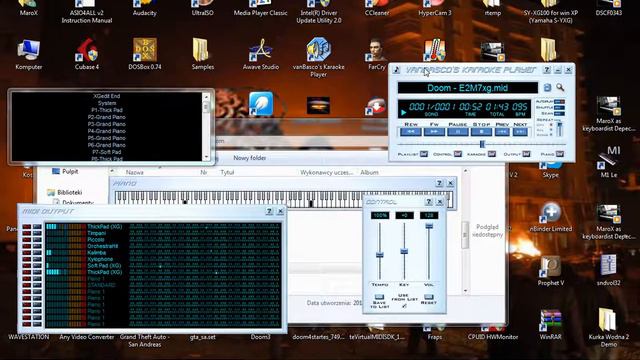Image resolution: width=640 pixels, height=360 pixels.
Task: Click the Fw fast-forward button
Action: tap(434, 132)
